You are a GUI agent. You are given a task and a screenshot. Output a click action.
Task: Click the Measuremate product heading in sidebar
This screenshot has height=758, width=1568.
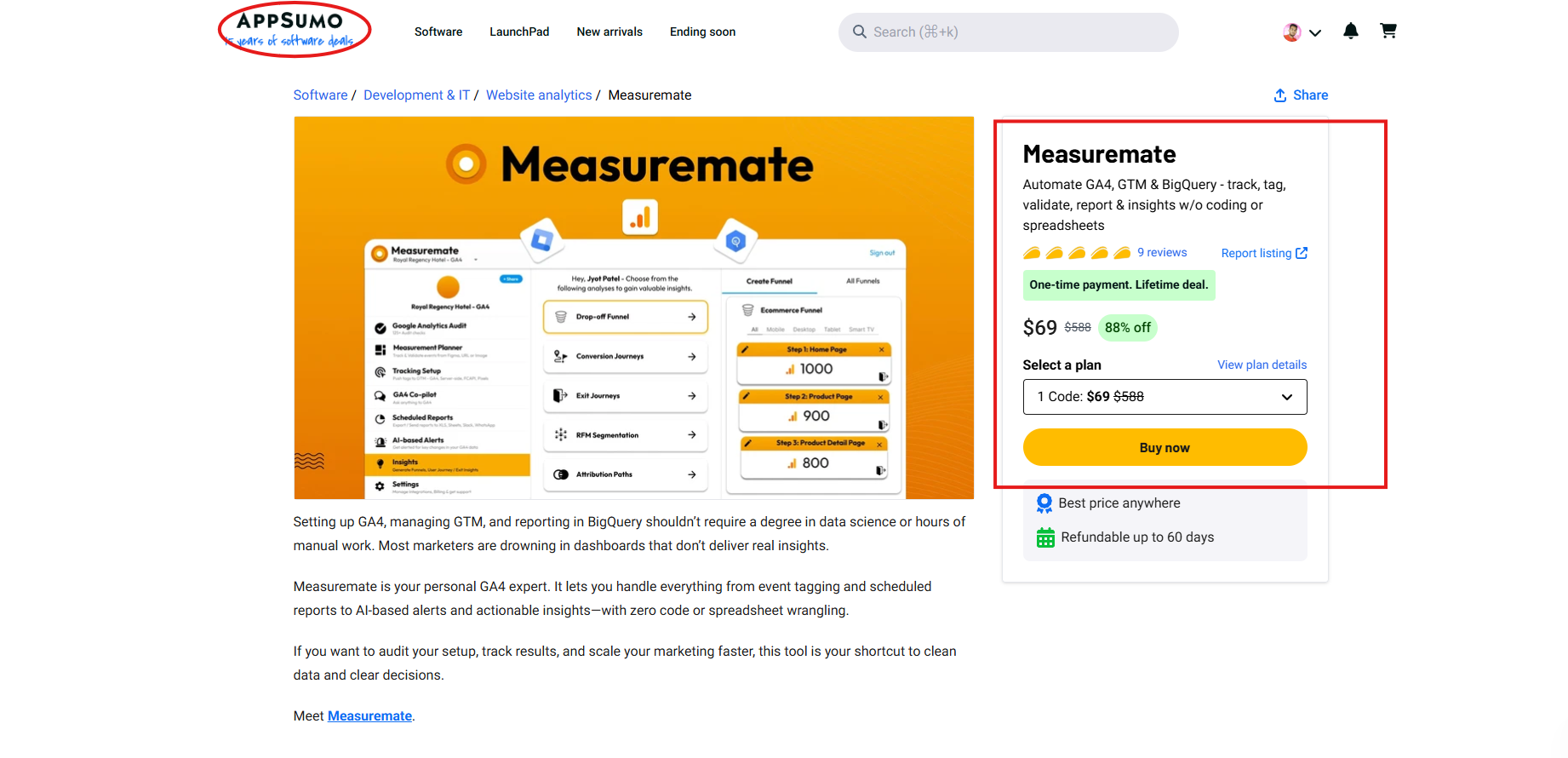pos(1099,154)
